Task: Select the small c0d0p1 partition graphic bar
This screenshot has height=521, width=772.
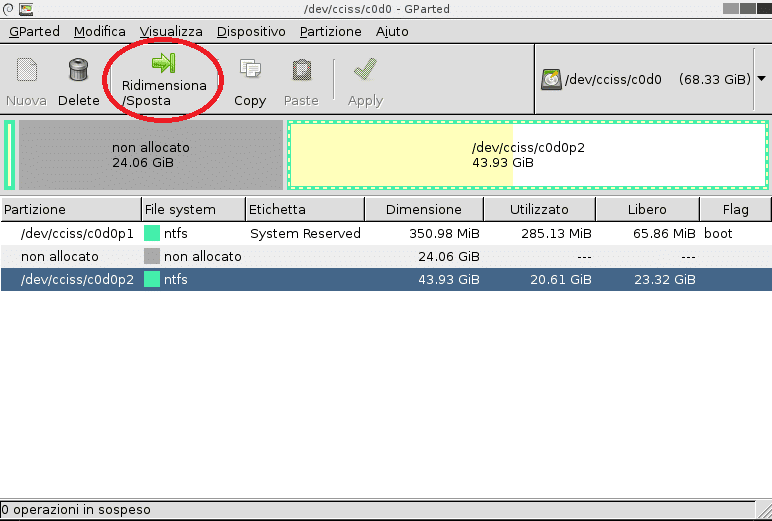Action: tap(9, 155)
